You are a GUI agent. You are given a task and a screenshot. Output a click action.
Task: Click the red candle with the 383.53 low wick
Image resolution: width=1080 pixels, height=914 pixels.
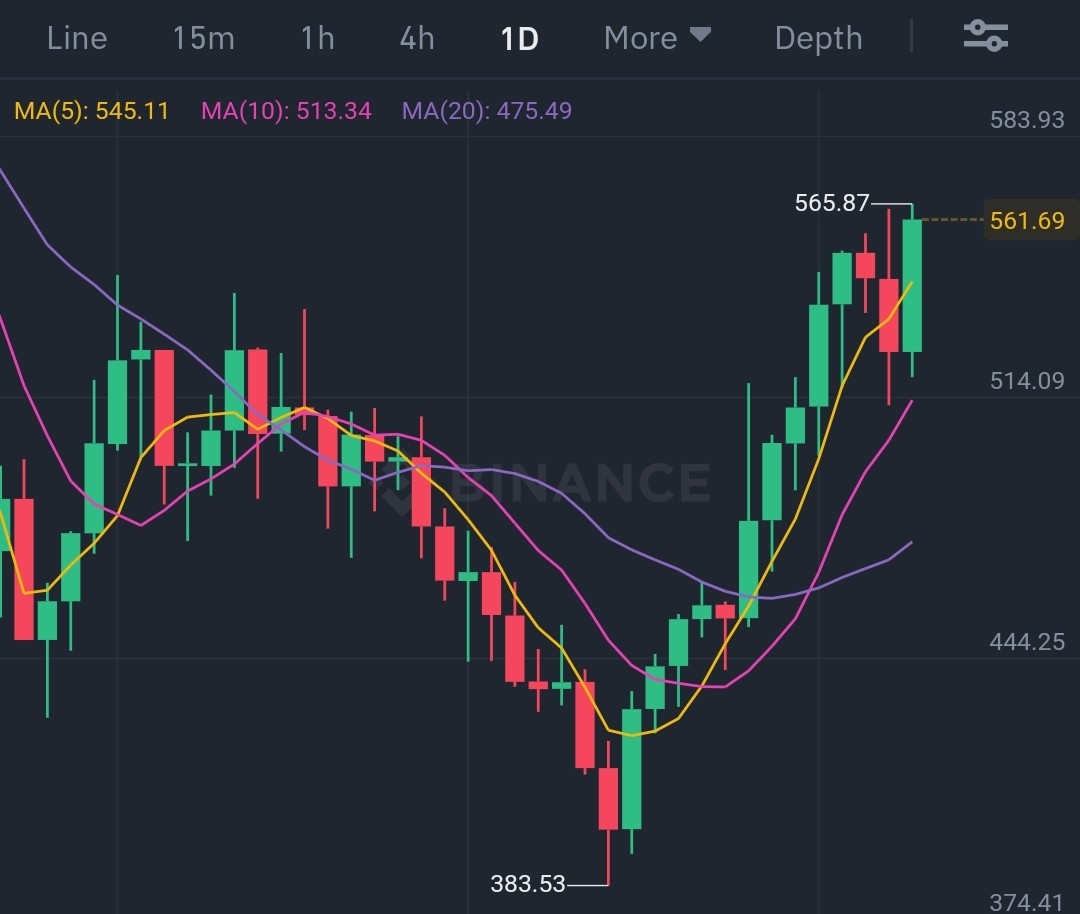608,799
